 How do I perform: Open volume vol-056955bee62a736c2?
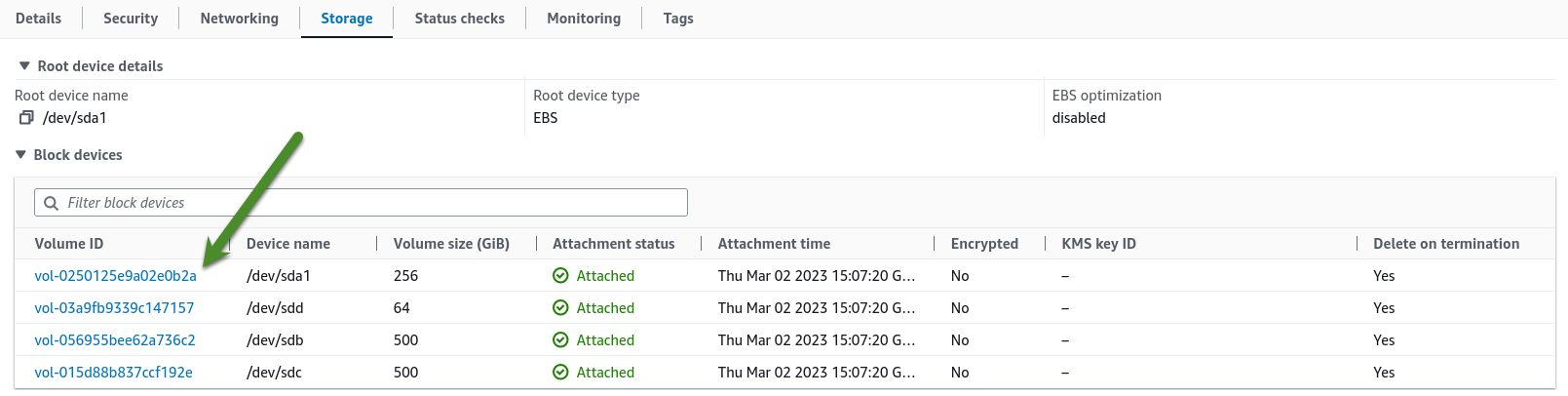[115, 340]
